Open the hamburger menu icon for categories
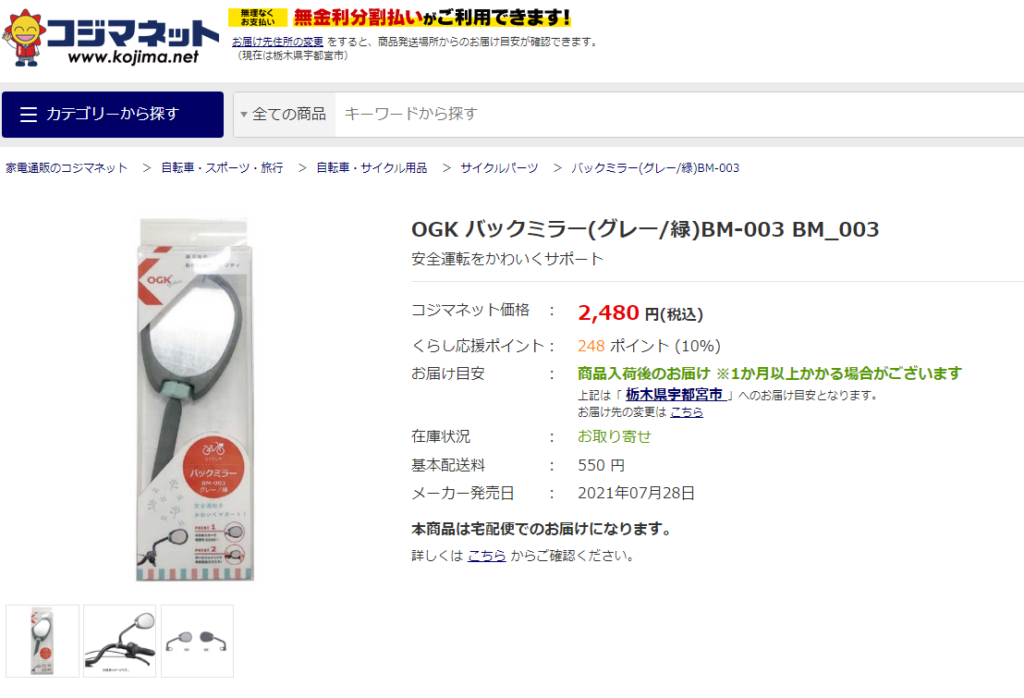 [x=28, y=115]
